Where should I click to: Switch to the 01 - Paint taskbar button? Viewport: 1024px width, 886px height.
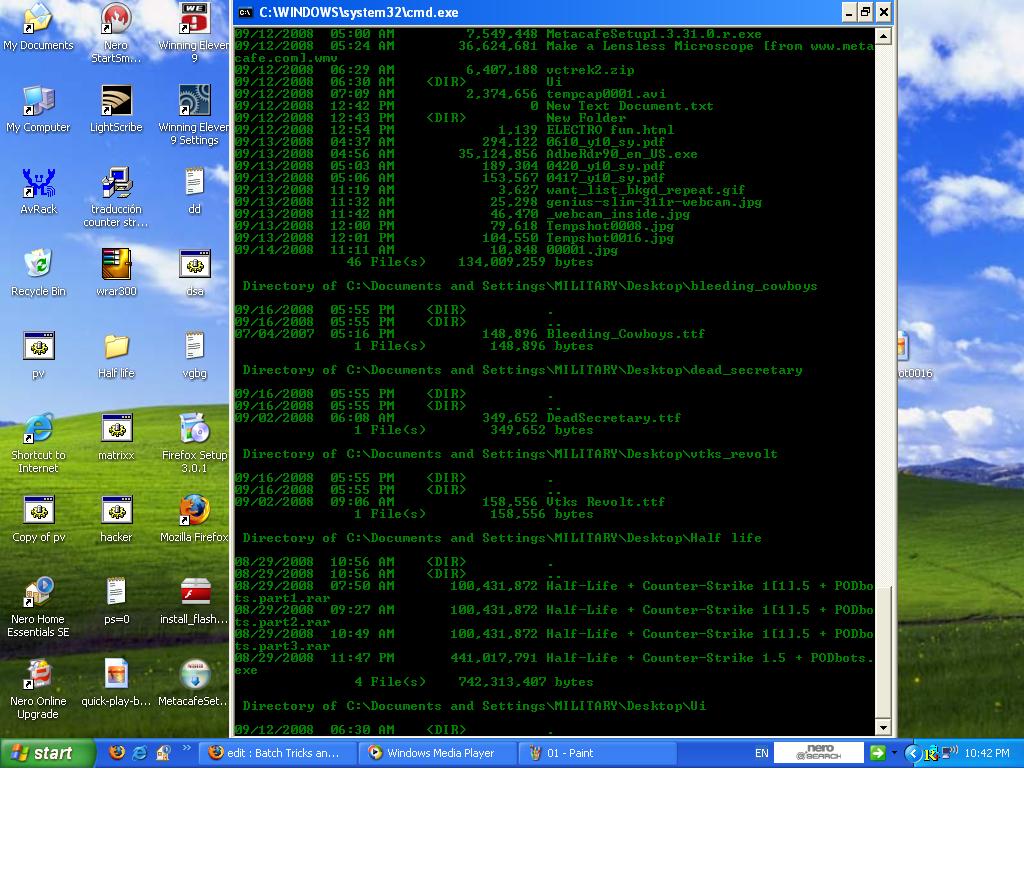598,753
